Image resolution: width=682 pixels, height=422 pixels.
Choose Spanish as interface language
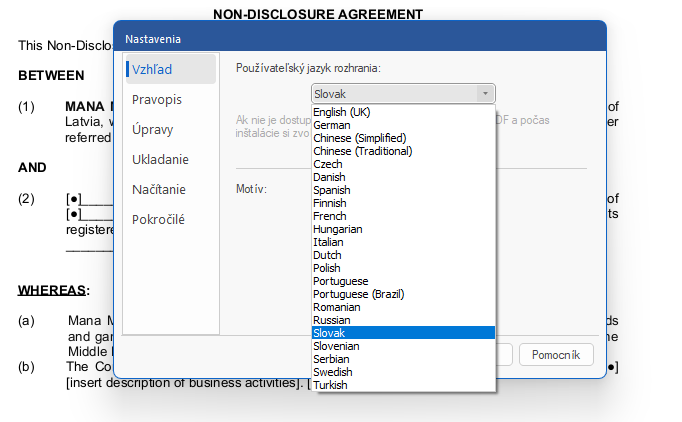pyautogui.click(x=403, y=191)
